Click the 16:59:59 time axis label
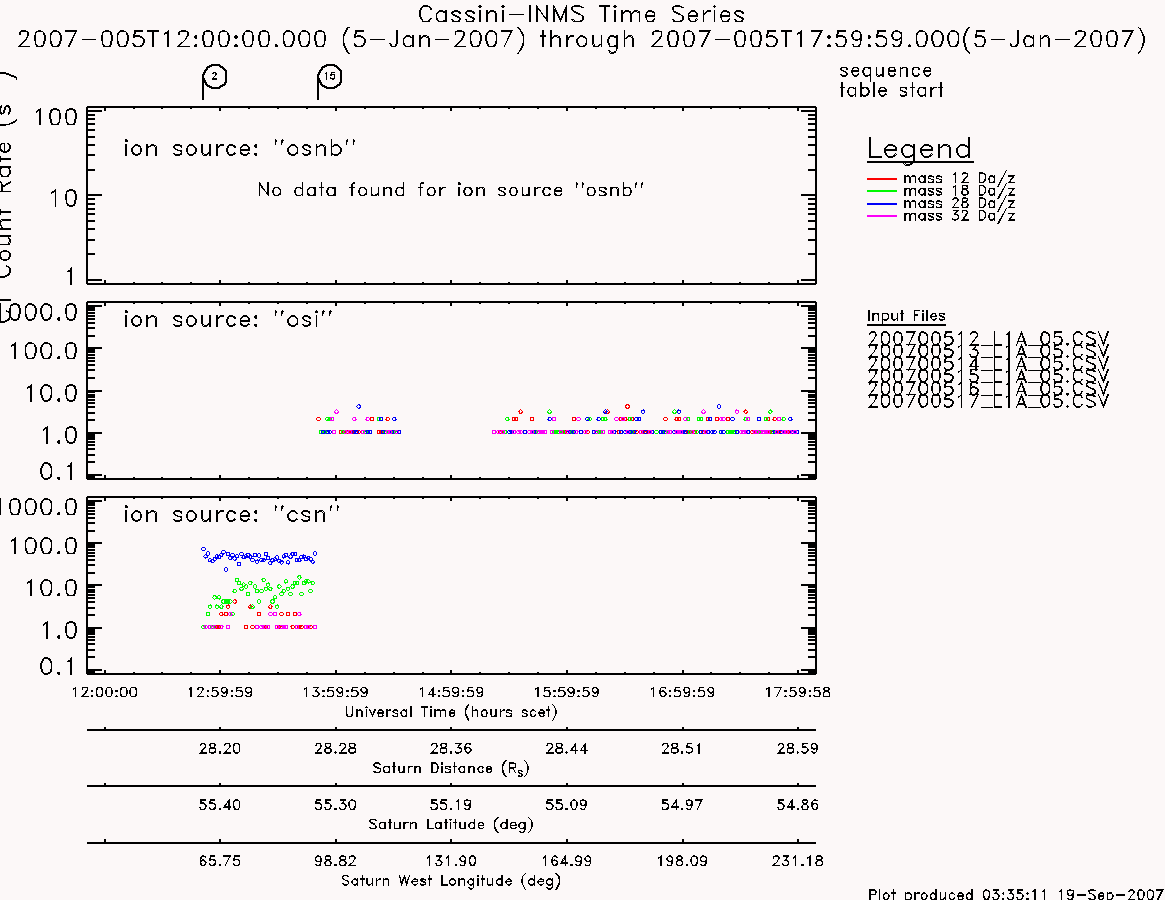 (682, 692)
